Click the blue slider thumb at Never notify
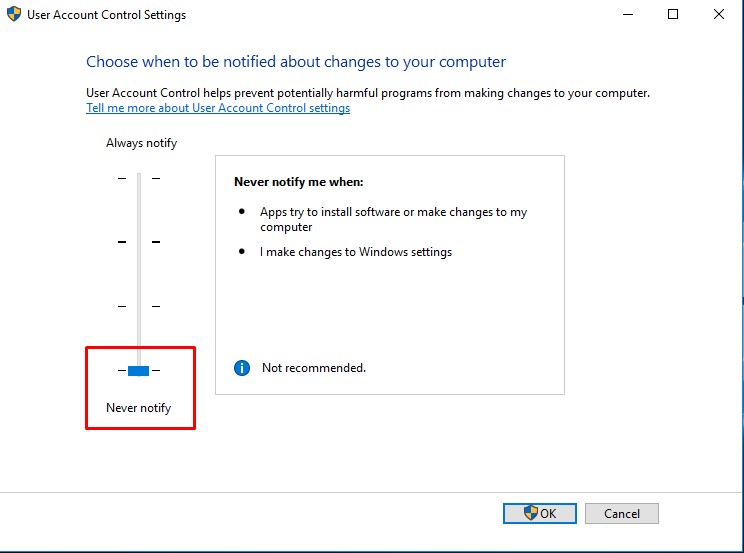744x553 pixels. pos(139,371)
